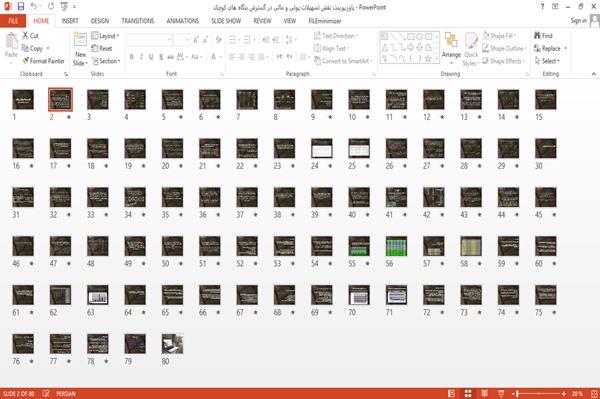Toggle Bold formatting
The image size is (600, 399).
132,57
